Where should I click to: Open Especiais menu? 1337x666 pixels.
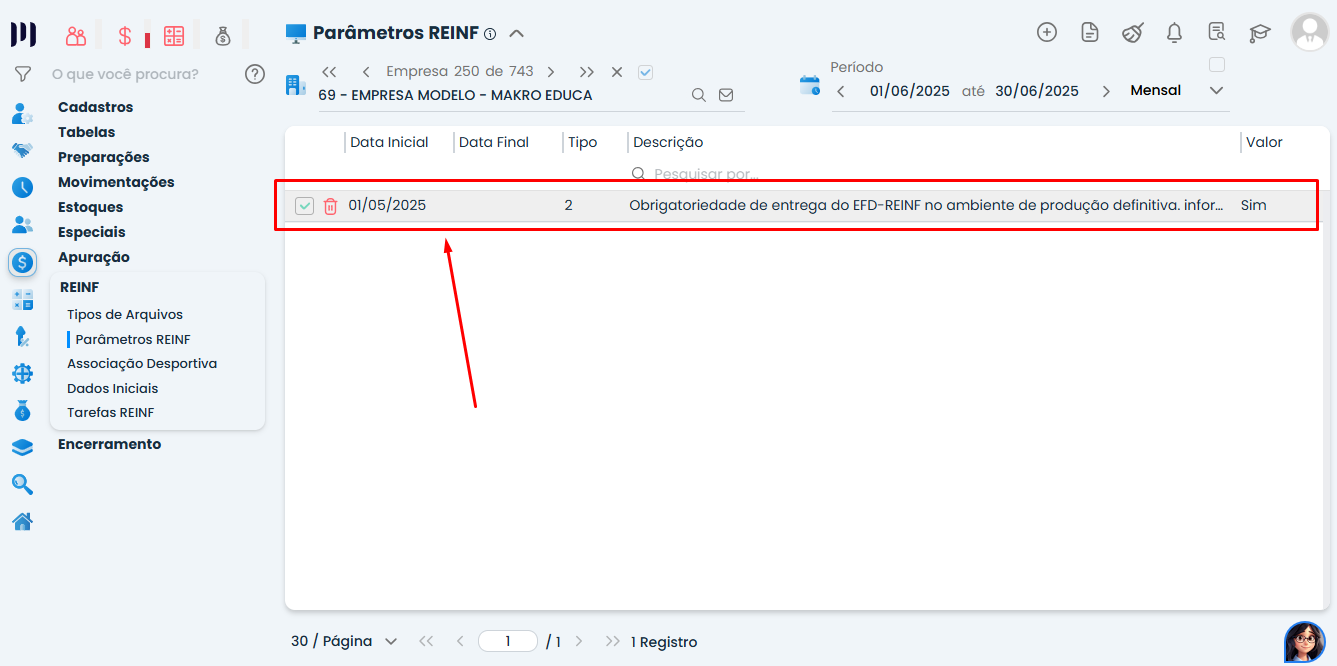(x=92, y=232)
